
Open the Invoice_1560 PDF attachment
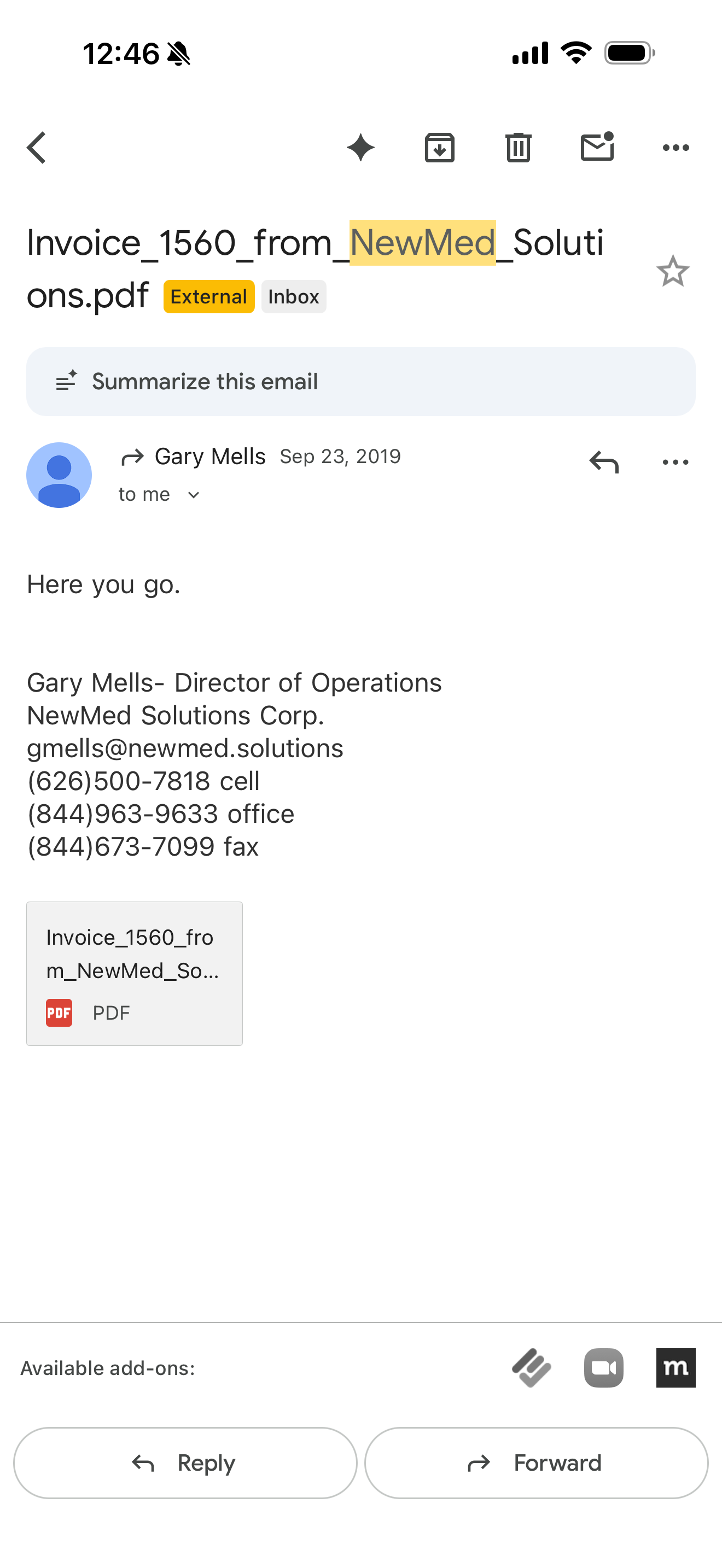click(135, 973)
